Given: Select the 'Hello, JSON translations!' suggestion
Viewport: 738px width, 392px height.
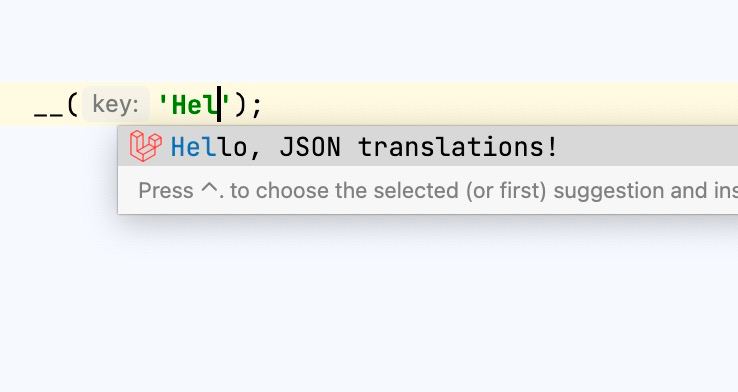Looking at the screenshot, I should click(428, 146).
